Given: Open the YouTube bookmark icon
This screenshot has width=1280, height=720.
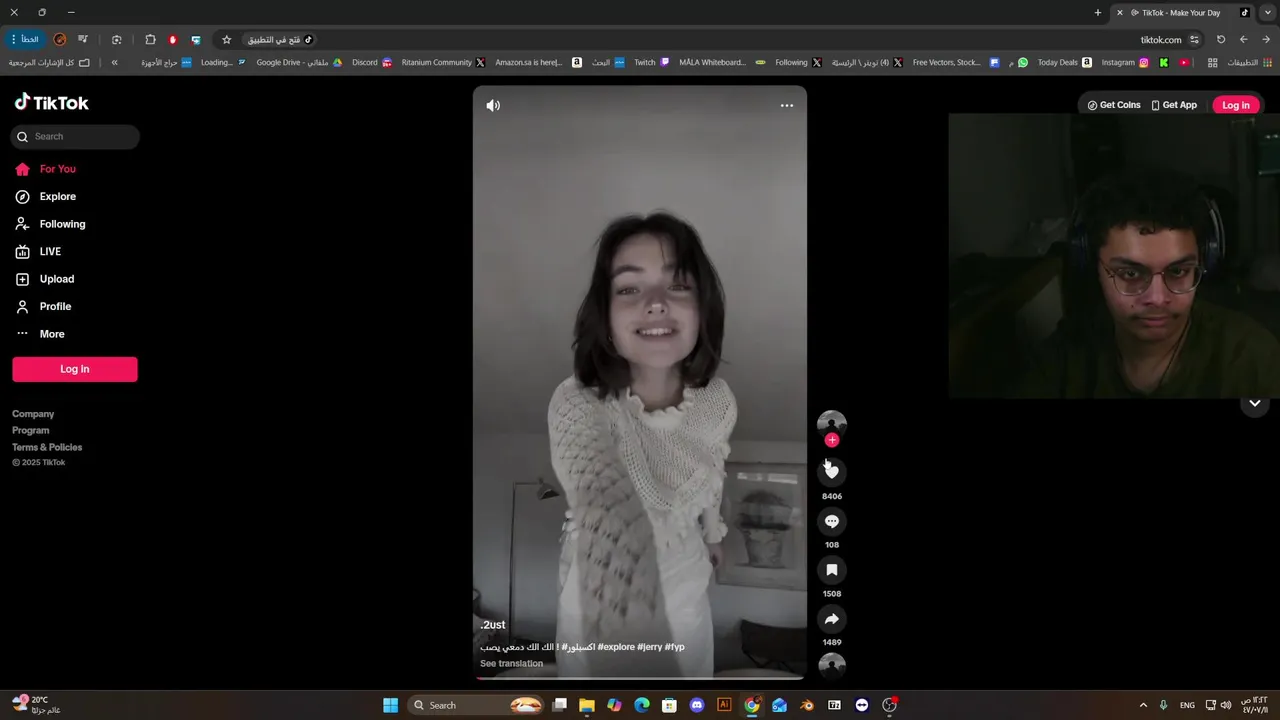Looking at the screenshot, I should (x=1184, y=62).
